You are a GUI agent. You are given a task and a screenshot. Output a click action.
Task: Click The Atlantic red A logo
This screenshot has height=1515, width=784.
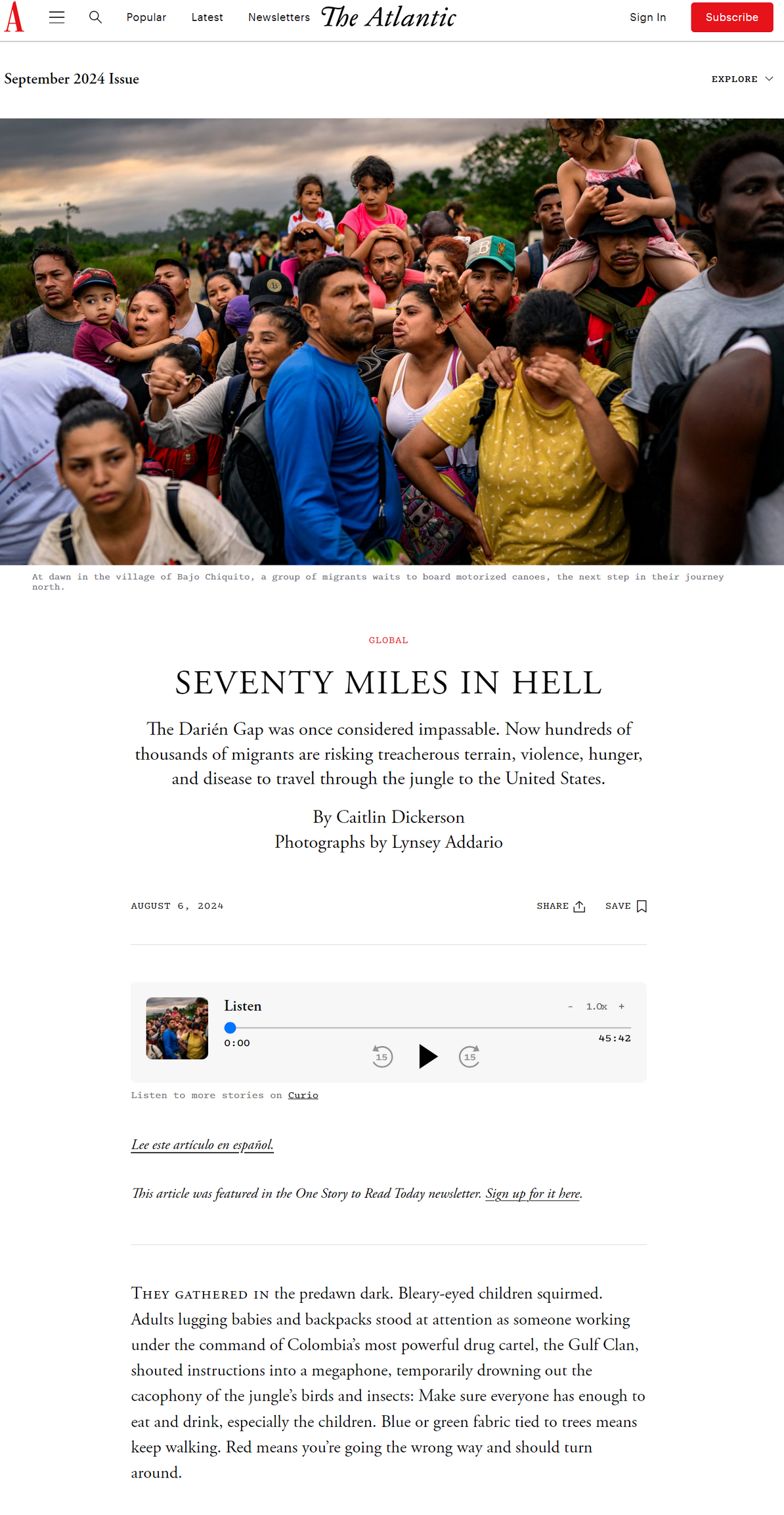(x=14, y=17)
